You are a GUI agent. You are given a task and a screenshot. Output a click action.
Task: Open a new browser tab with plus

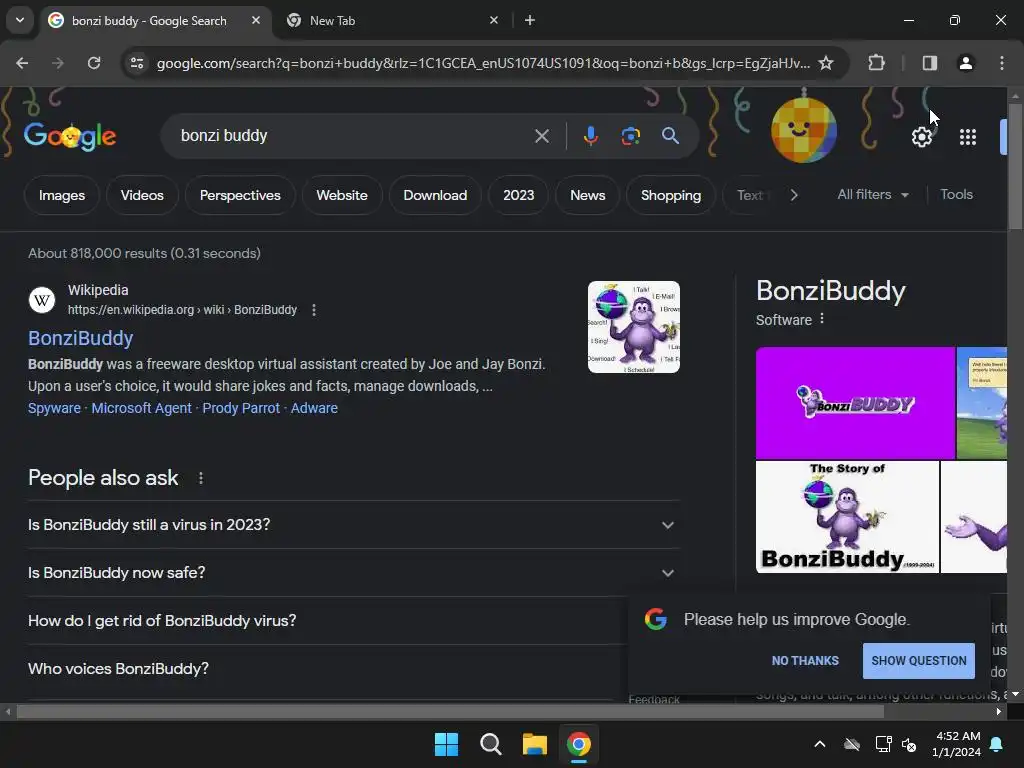(x=530, y=20)
